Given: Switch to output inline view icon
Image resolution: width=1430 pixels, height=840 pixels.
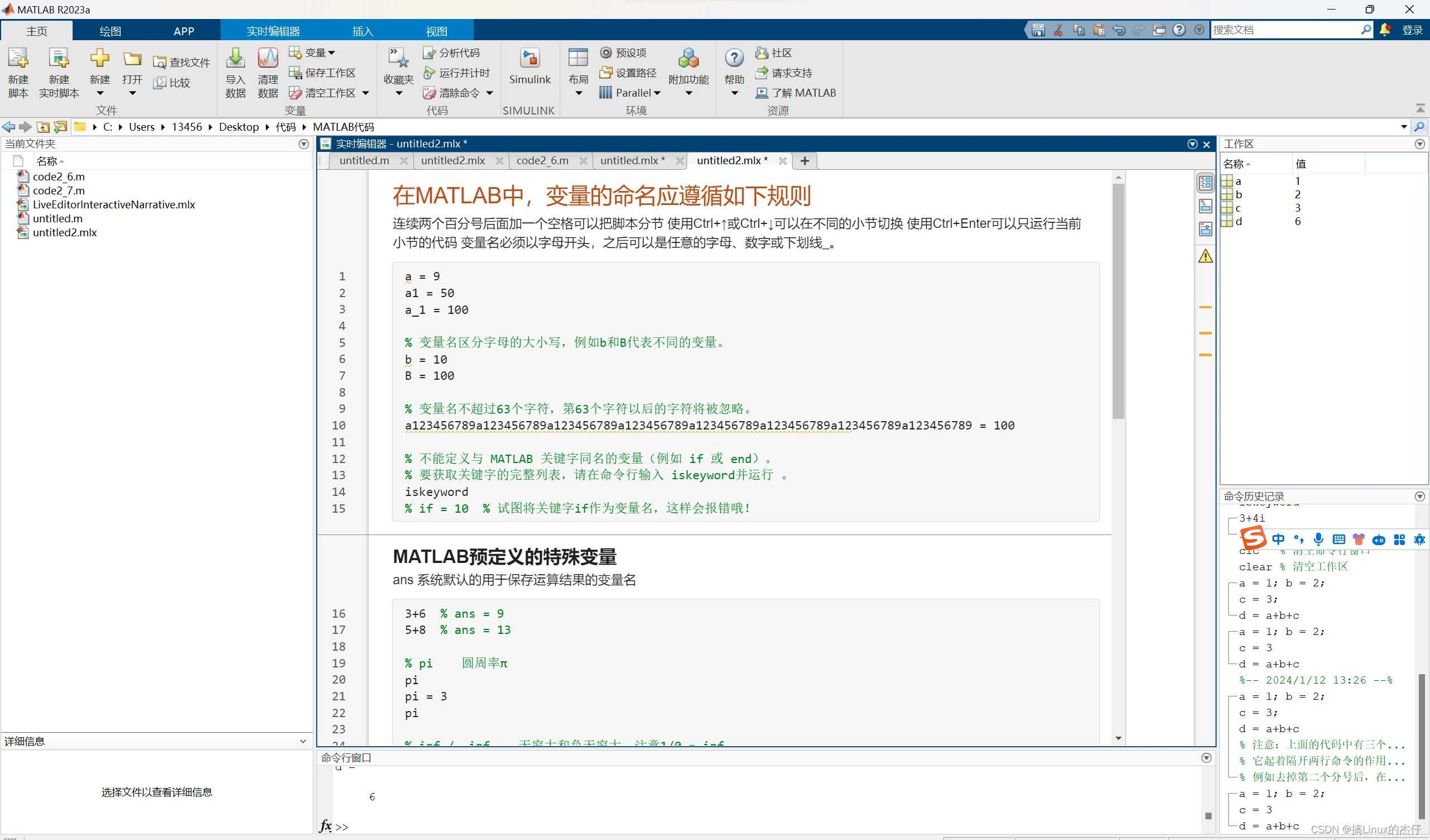Looking at the screenshot, I should point(1206,206).
